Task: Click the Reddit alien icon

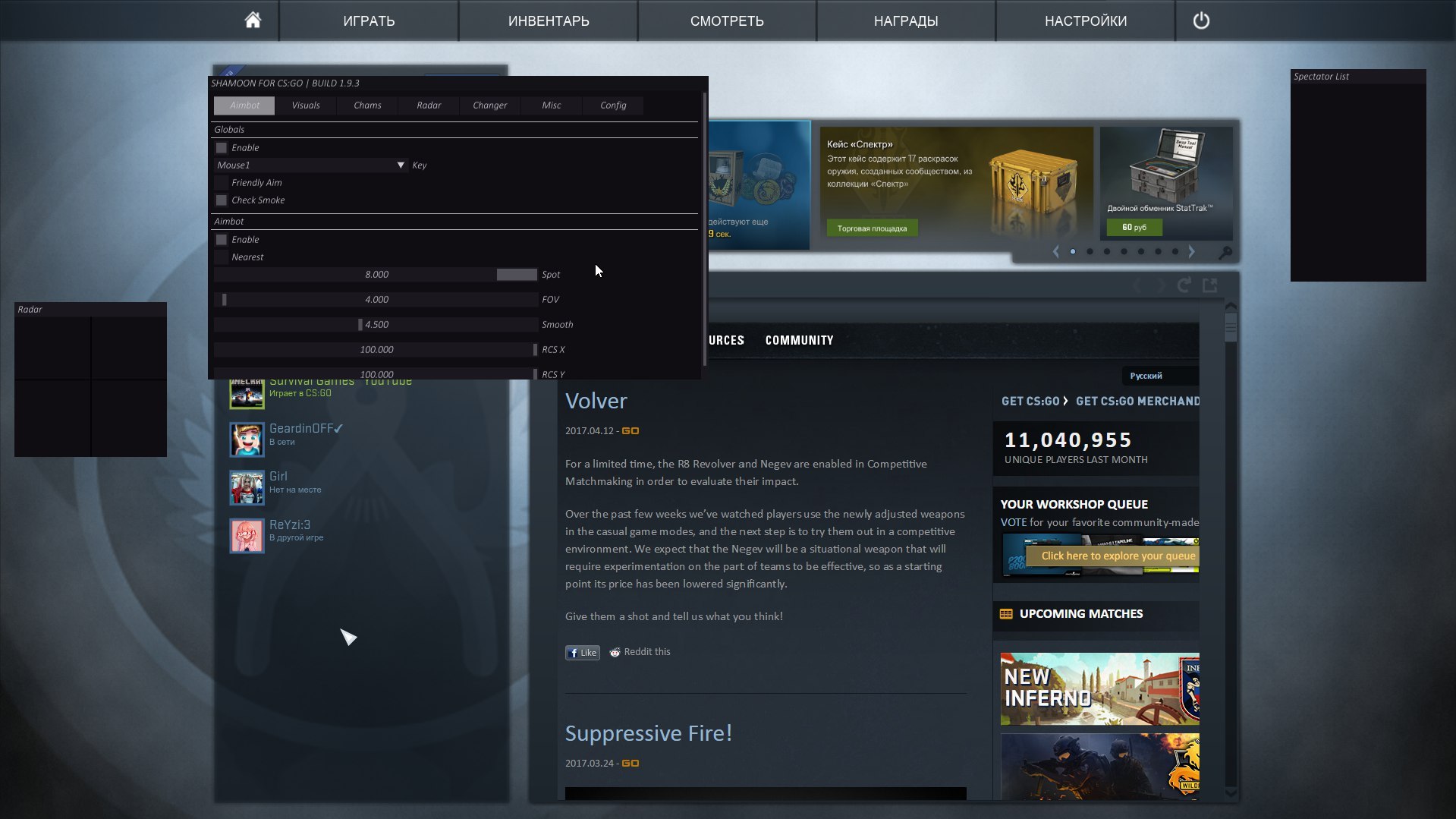Action: pyautogui.click(x=615, y=652)
